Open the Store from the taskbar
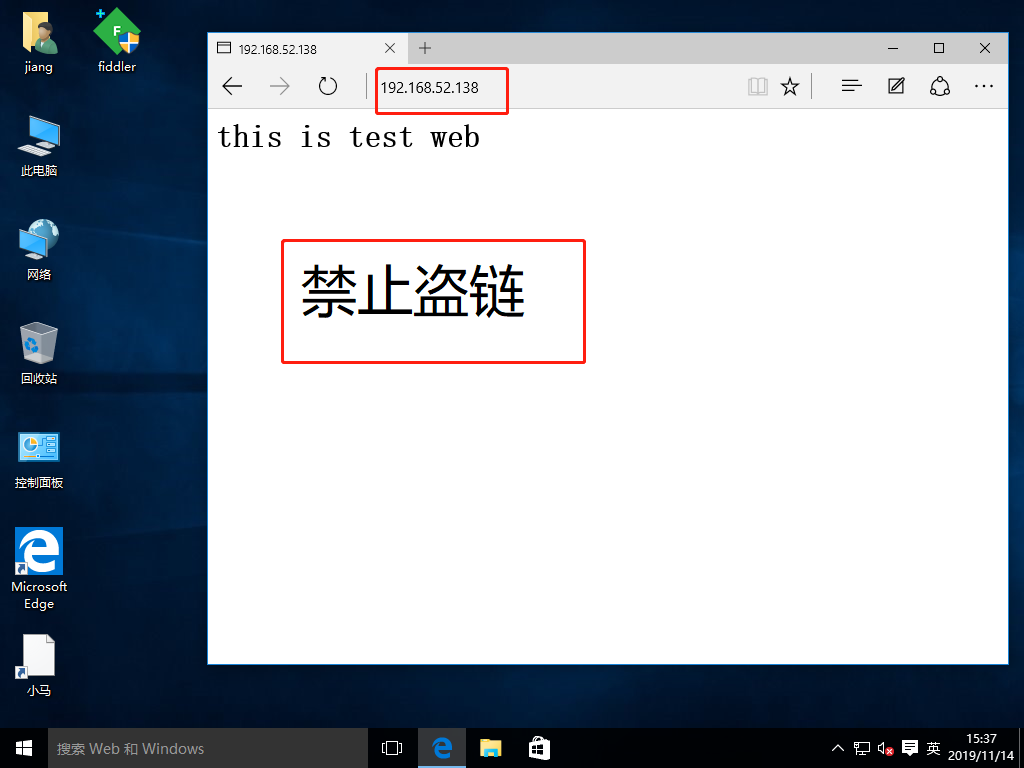The image size is (1024, 768). [x=539, y=748]
